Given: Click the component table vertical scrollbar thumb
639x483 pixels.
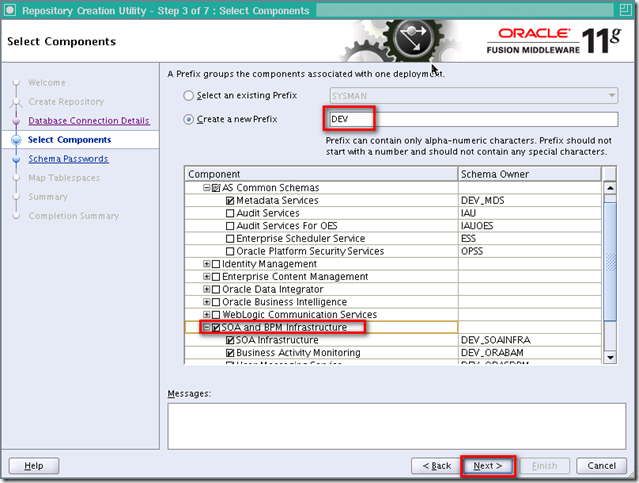Looking at the screenshot, I should click(610, 261).
